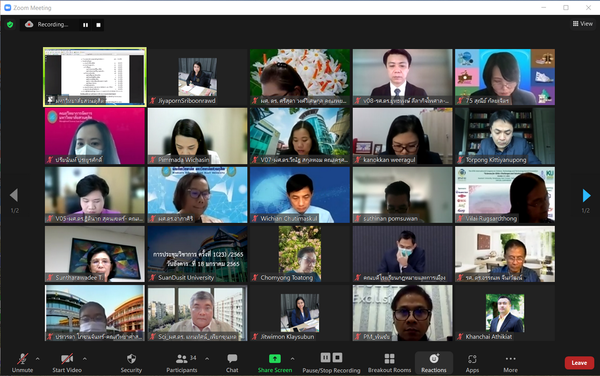Click the Zoom logo in title bar
The image size is (600, 376).
pyautogui.click(x=7, y=7)
